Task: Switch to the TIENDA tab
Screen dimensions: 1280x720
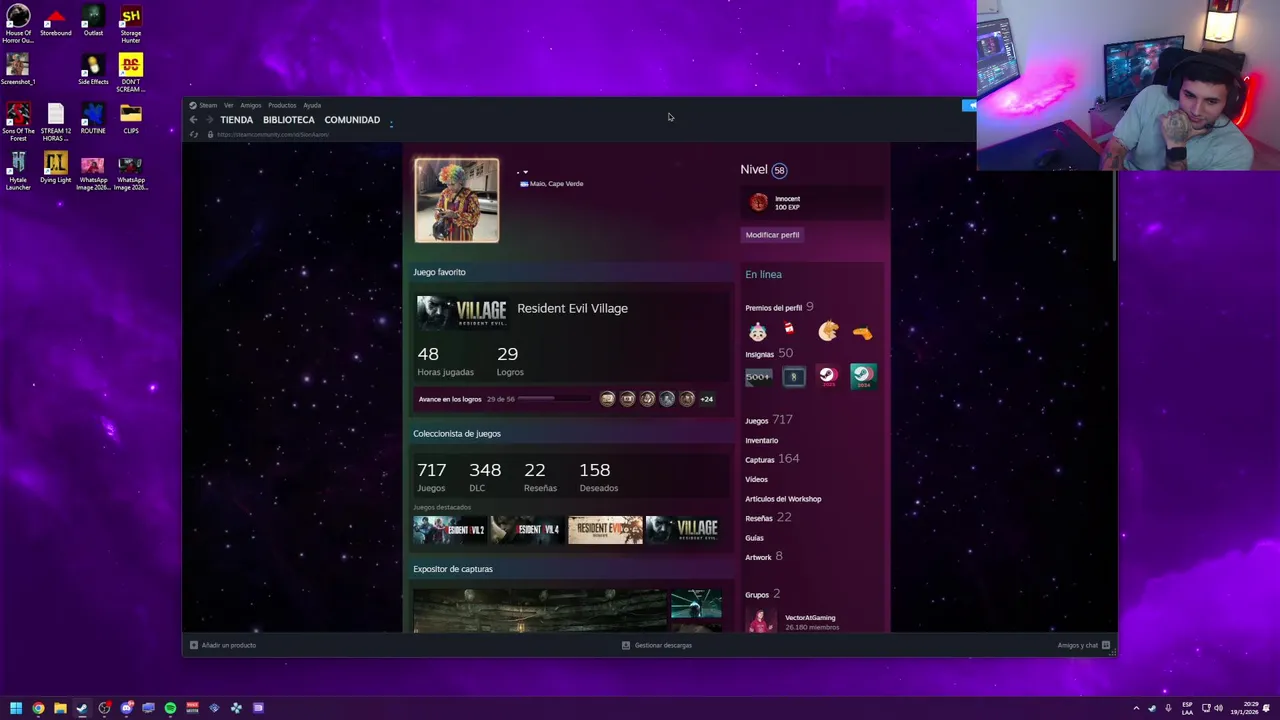Action: tap(237, 120)
